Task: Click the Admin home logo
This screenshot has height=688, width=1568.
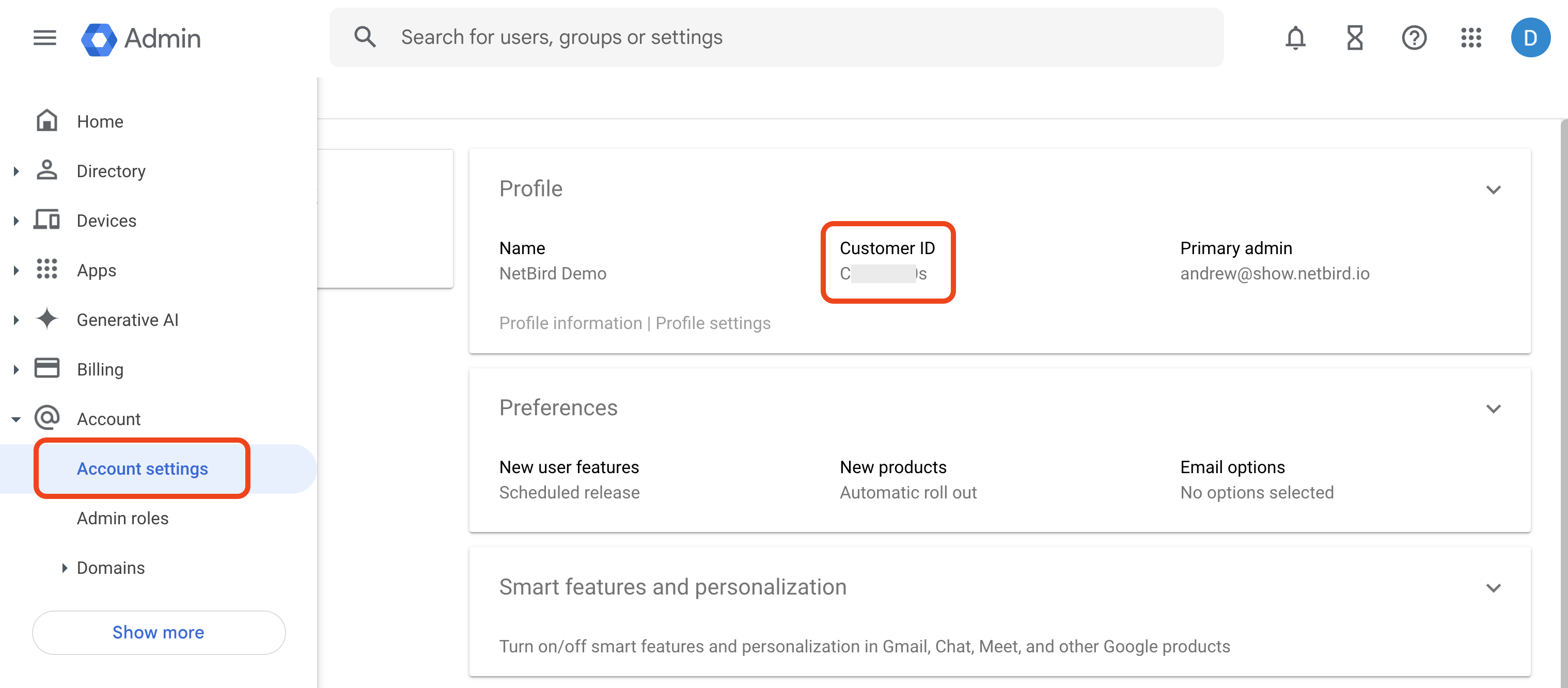Action: (x=141, y=38)
